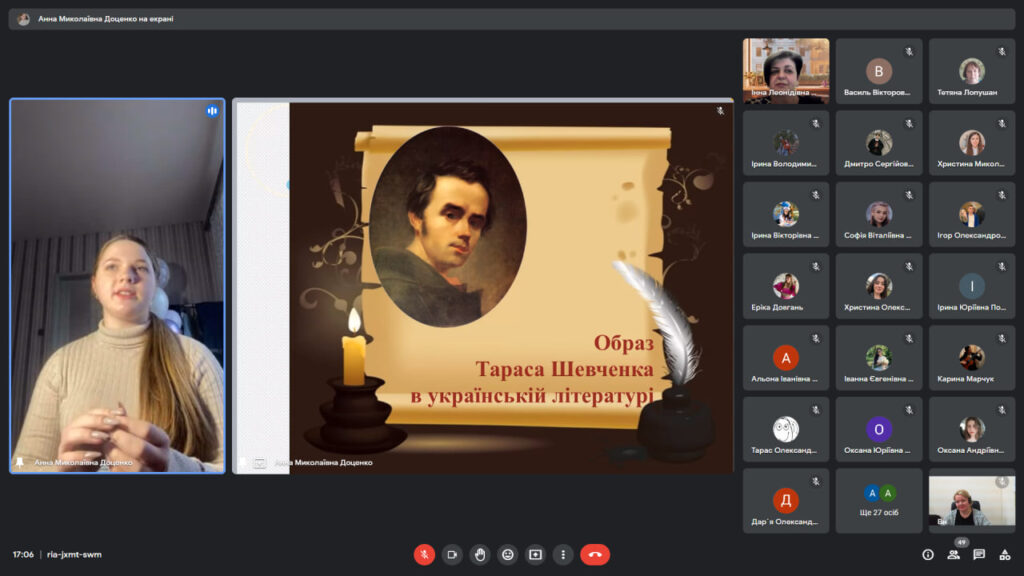
Task: Select the Каріна Марчук participant tile
Action: pos(971,358)
